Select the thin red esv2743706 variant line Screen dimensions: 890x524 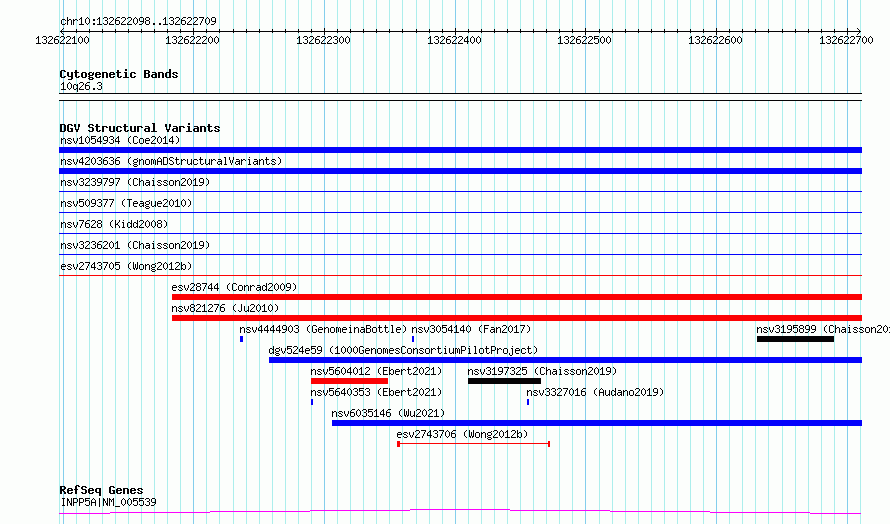tap(473, 444)
